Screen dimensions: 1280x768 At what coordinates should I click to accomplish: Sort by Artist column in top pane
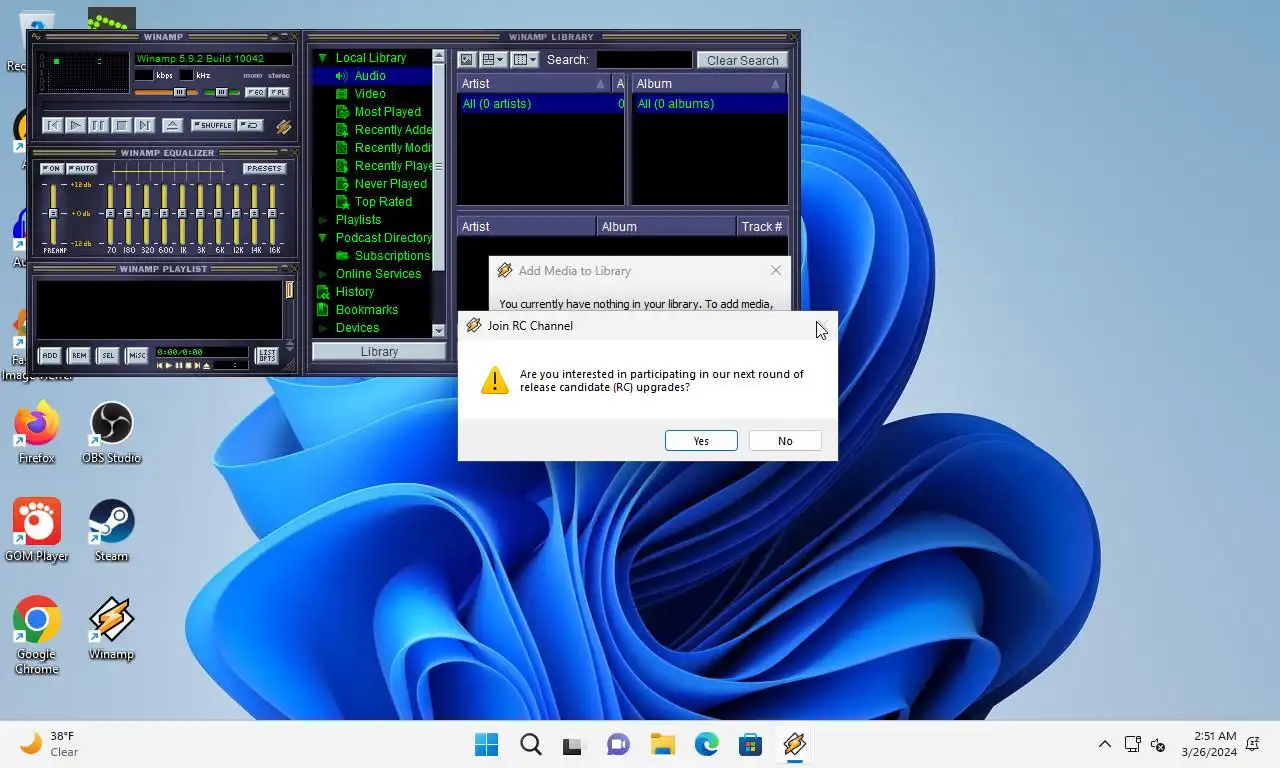[x=533, y=84]
